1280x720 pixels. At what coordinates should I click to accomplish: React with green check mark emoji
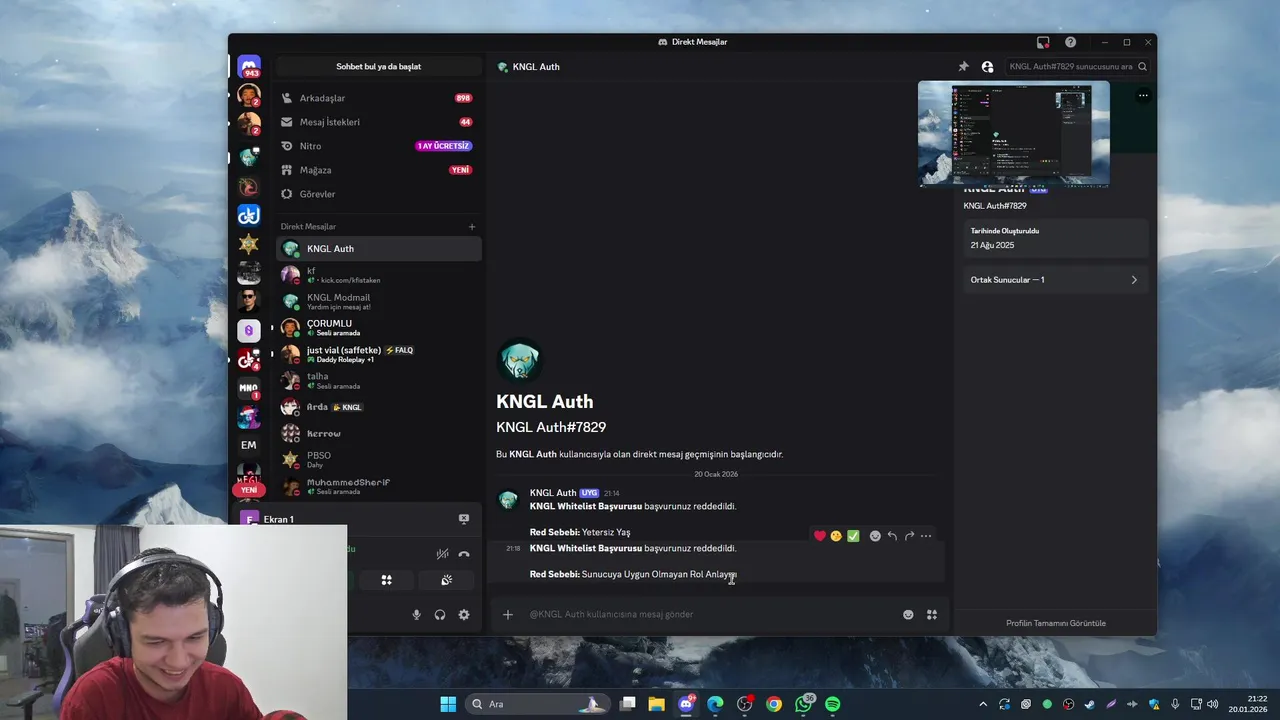click(x=853, y=536)
